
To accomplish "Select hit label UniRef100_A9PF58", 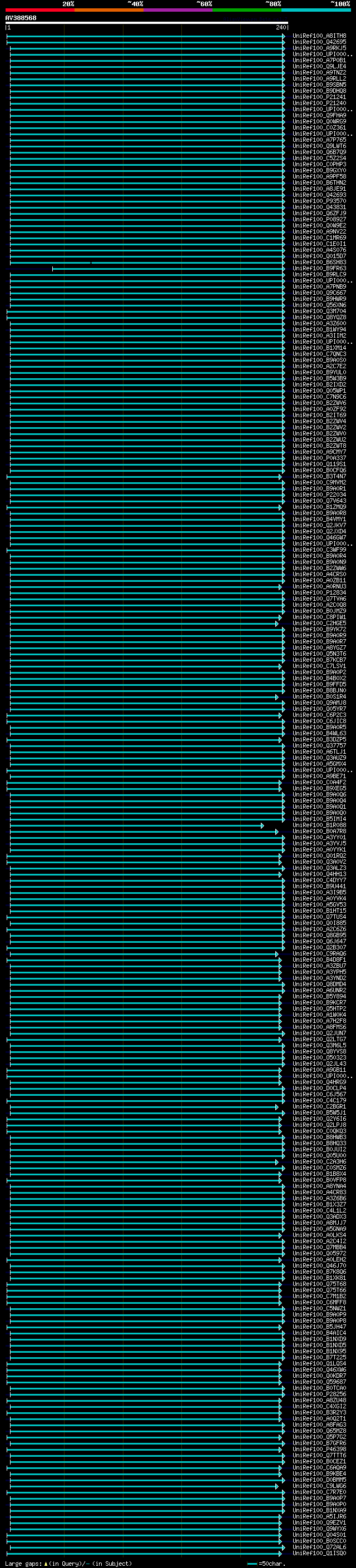I will [x=319, y=176].
